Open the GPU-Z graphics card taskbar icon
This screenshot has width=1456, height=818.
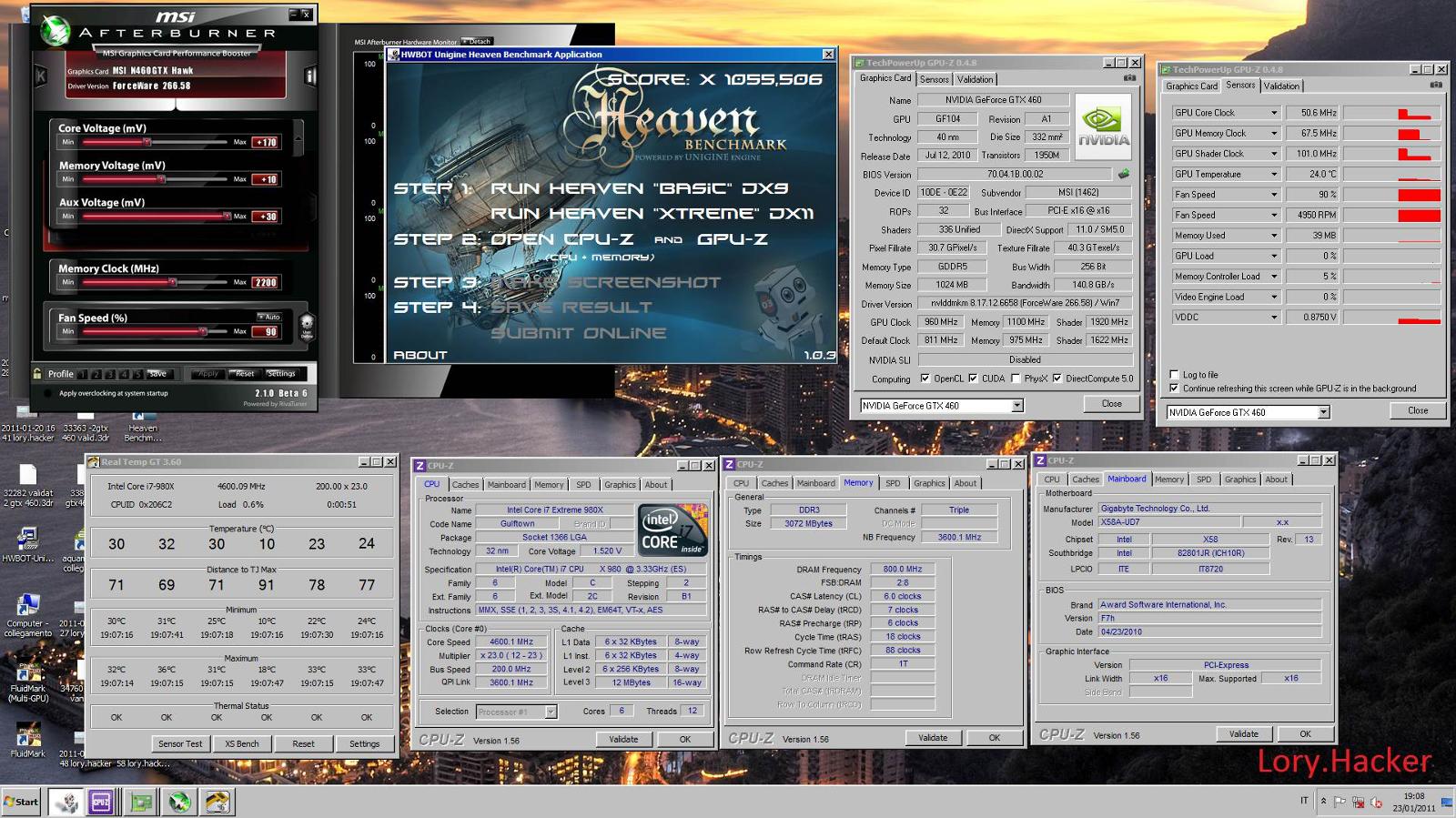[x=141, y=802]
